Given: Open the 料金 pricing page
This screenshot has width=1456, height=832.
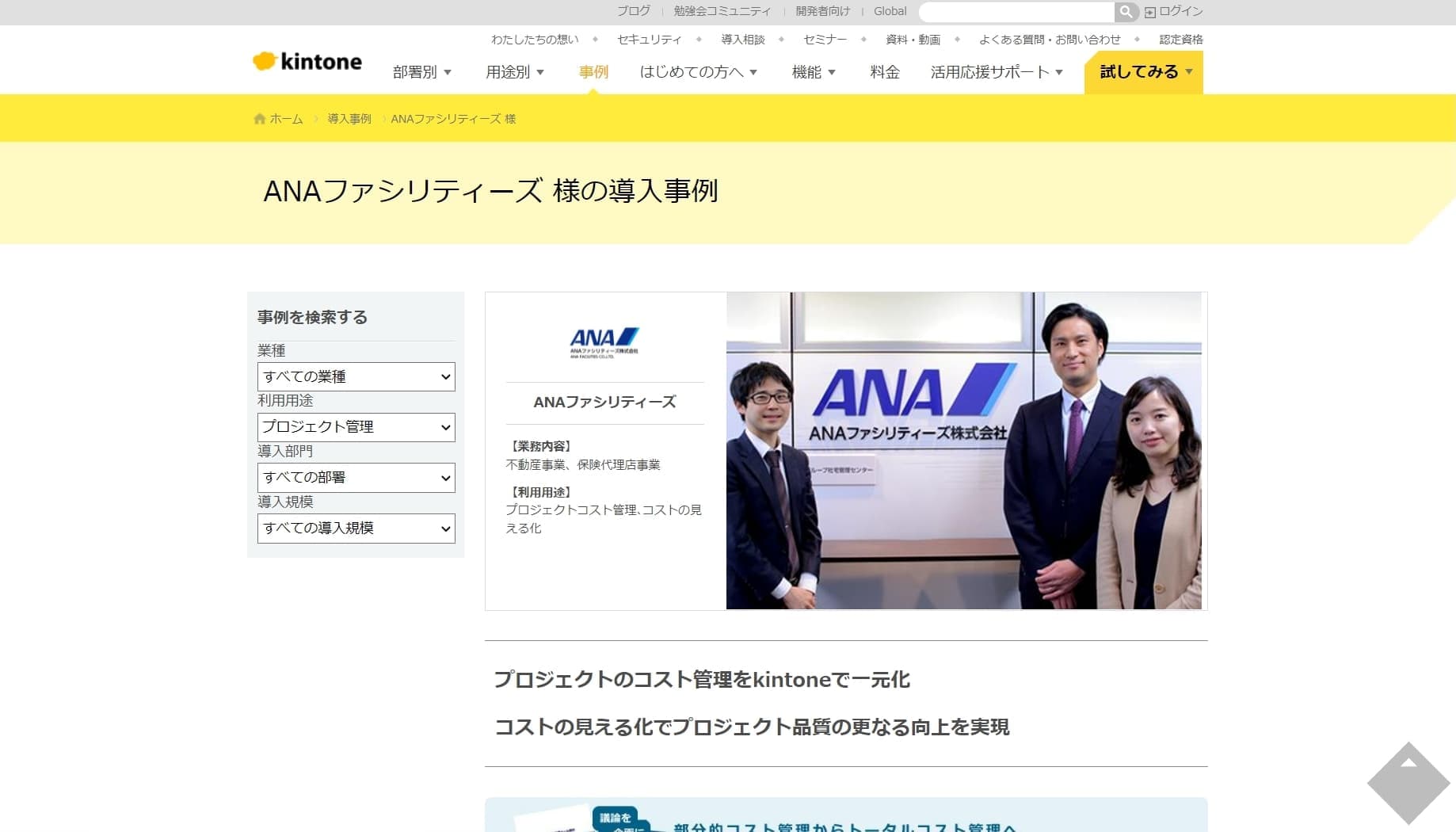Looking at the screenshot, I should (884, 72).
